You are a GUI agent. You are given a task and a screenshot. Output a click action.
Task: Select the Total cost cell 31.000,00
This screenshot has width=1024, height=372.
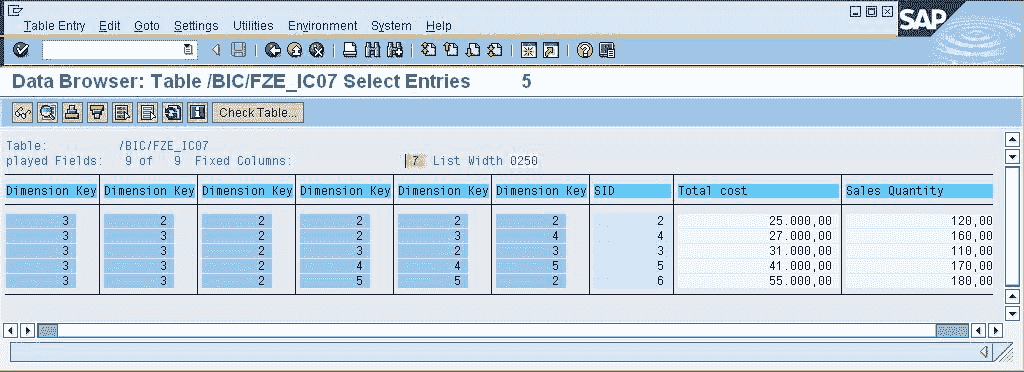(x=756, y=251)
